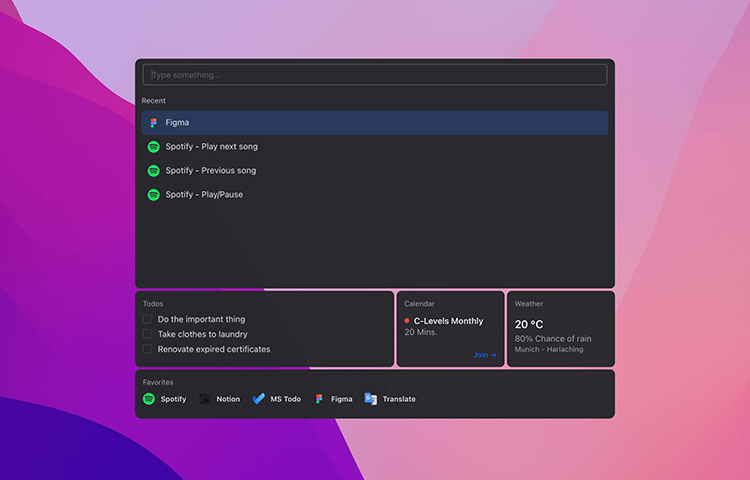Join the C-Levels Monthly meeting

point(485,355)
